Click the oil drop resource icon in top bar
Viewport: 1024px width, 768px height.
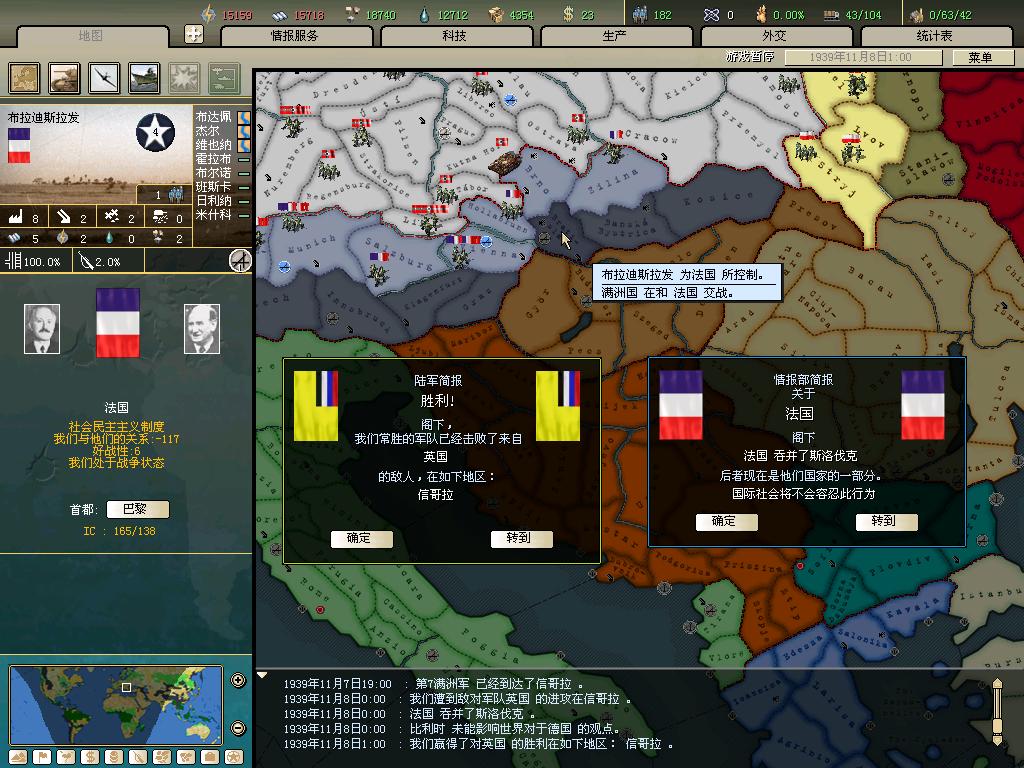pos(424,14)
